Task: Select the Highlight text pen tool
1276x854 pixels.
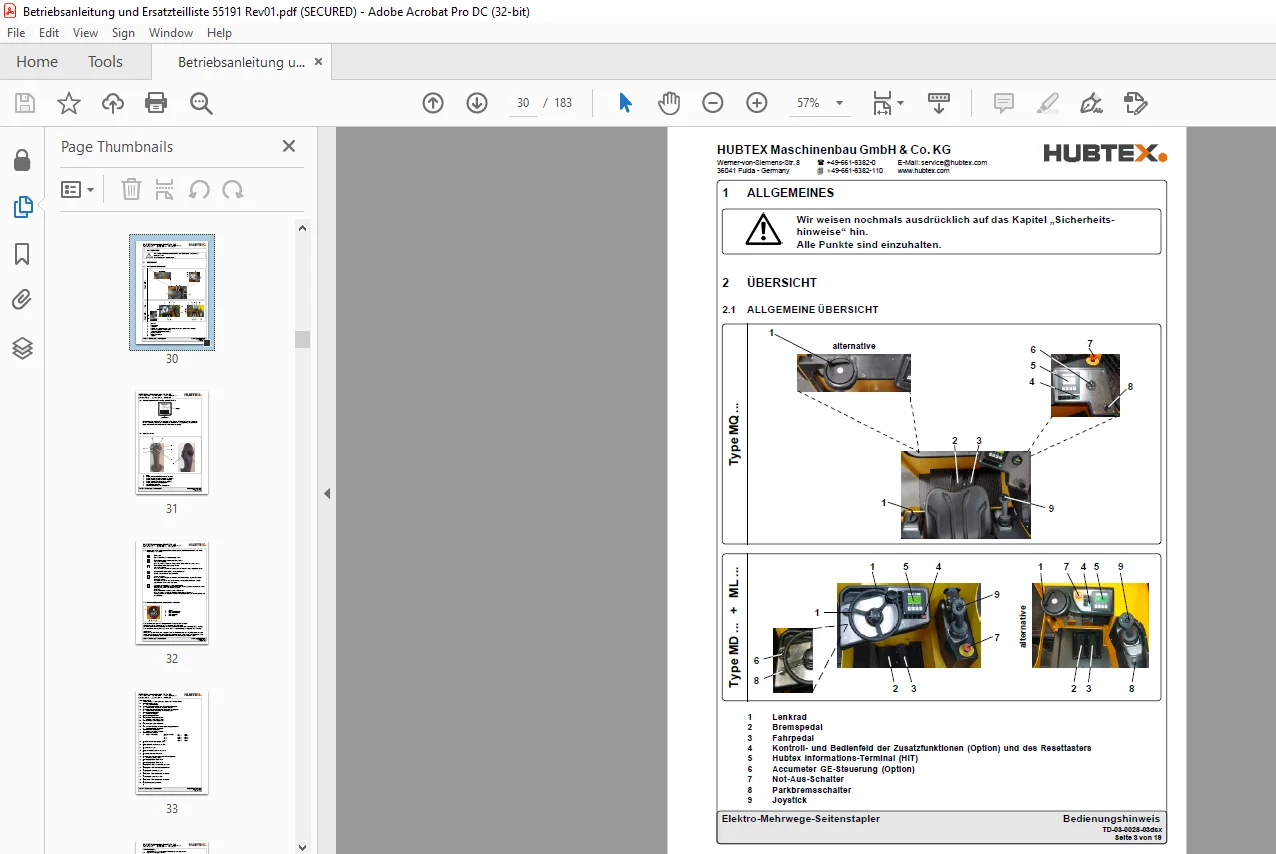Action: (1047, 103)
